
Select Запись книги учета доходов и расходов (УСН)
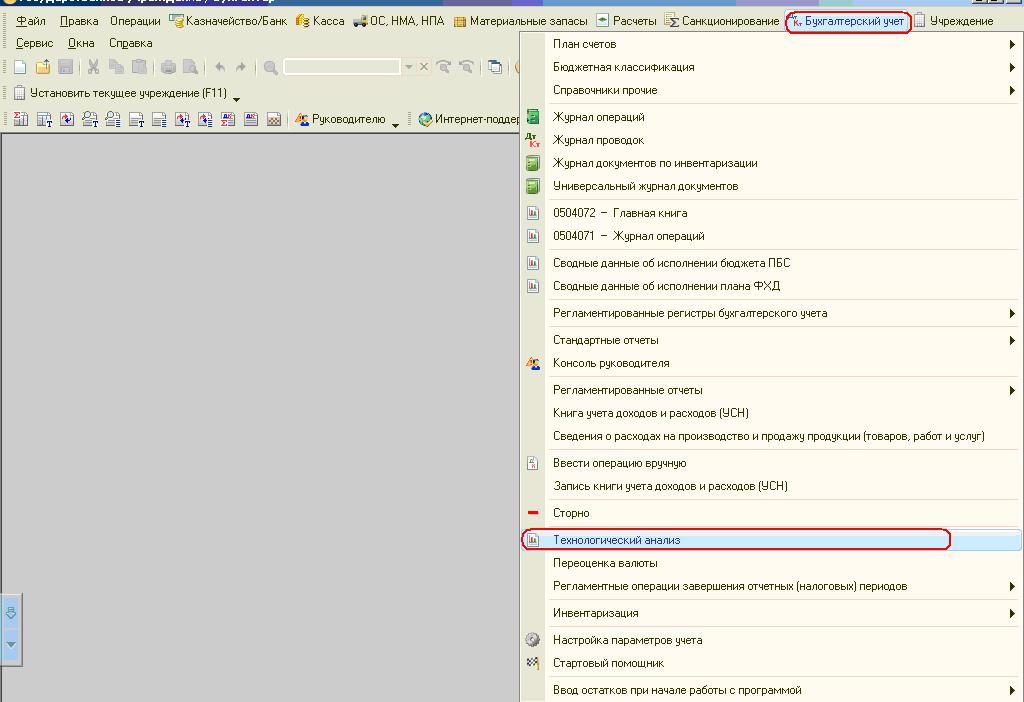click(772, 486)
